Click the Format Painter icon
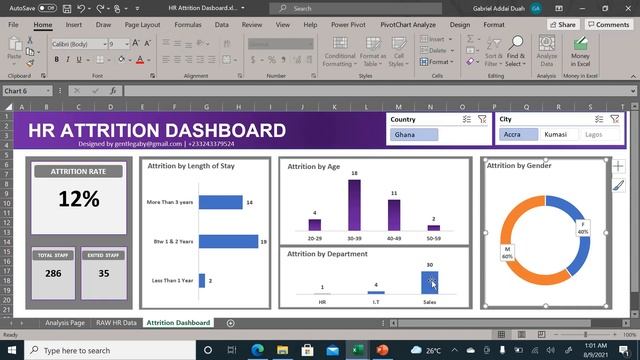The height and width of the screenshot is (360, 640). pyautogui.click(x=30, y=63)
